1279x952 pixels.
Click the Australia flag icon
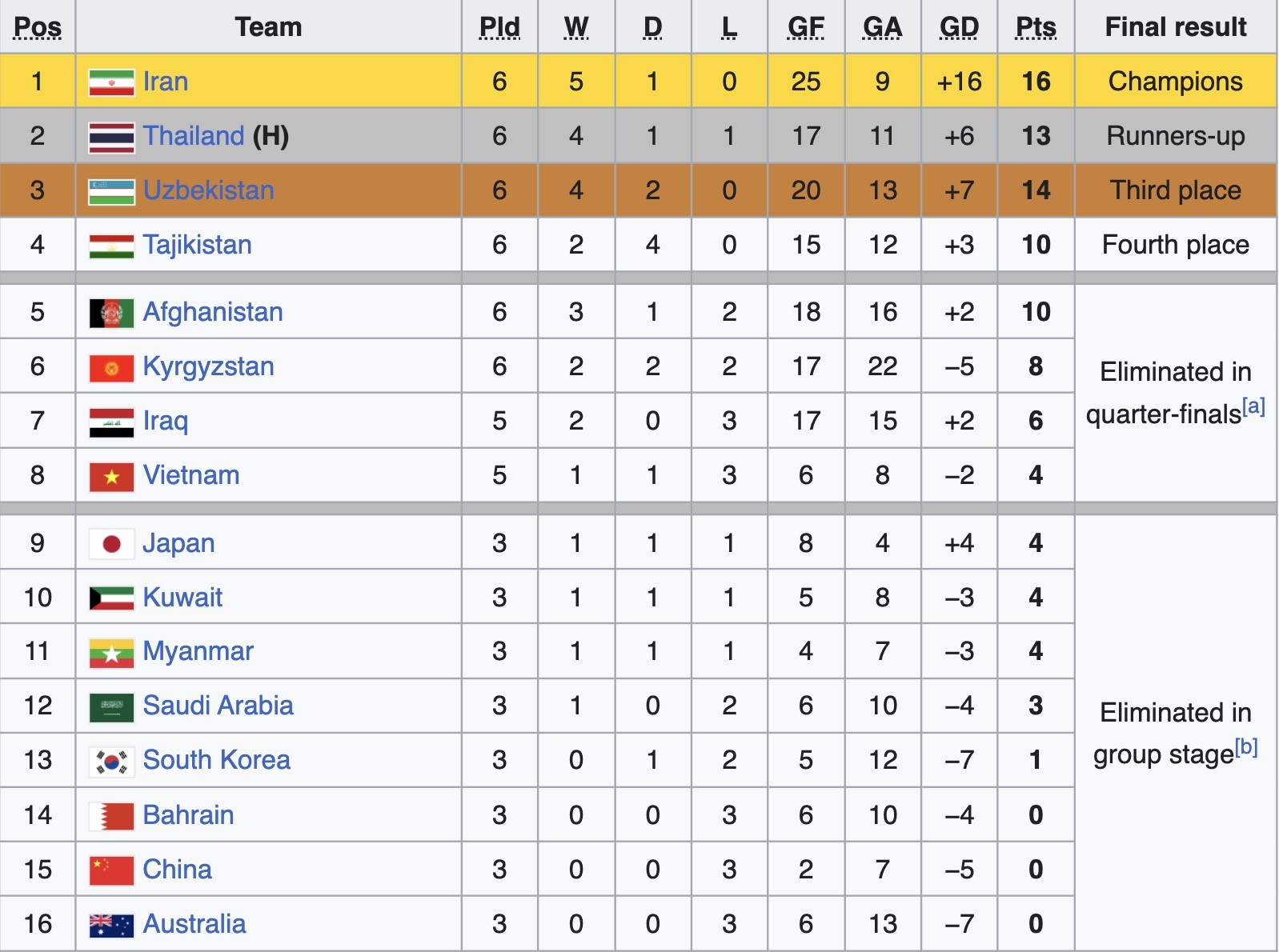pos(111,925)
